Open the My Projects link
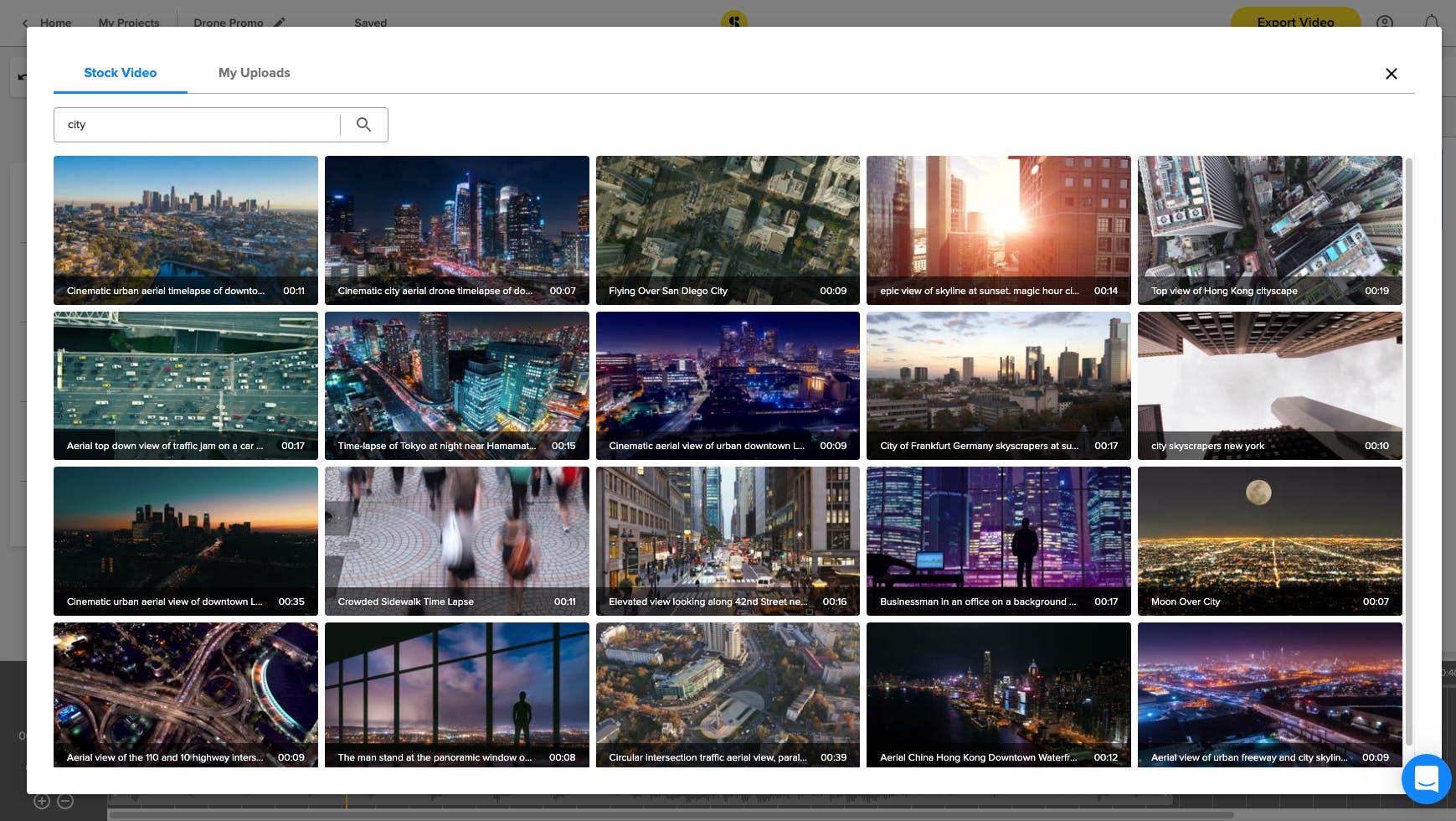 (128, 23)
